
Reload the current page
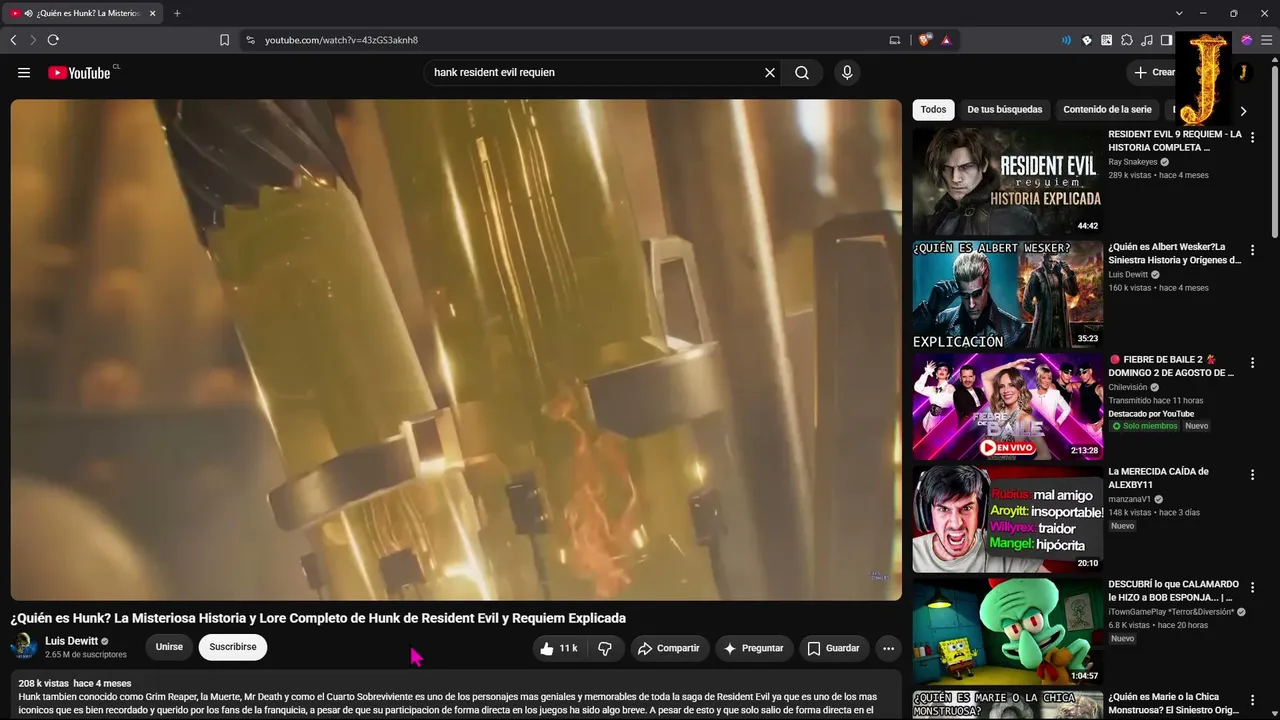pos(53,40)
